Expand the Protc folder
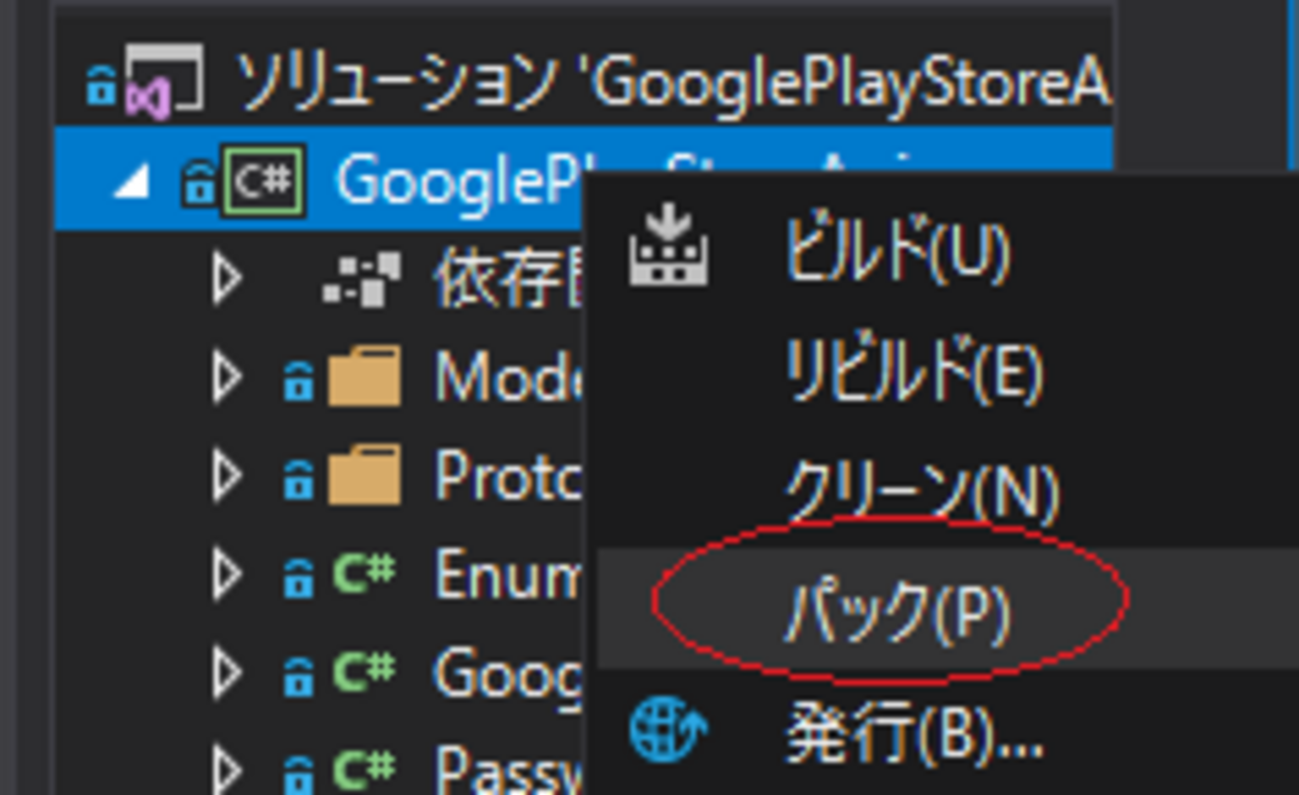1299x795 pixels. (x=228, y=475)
